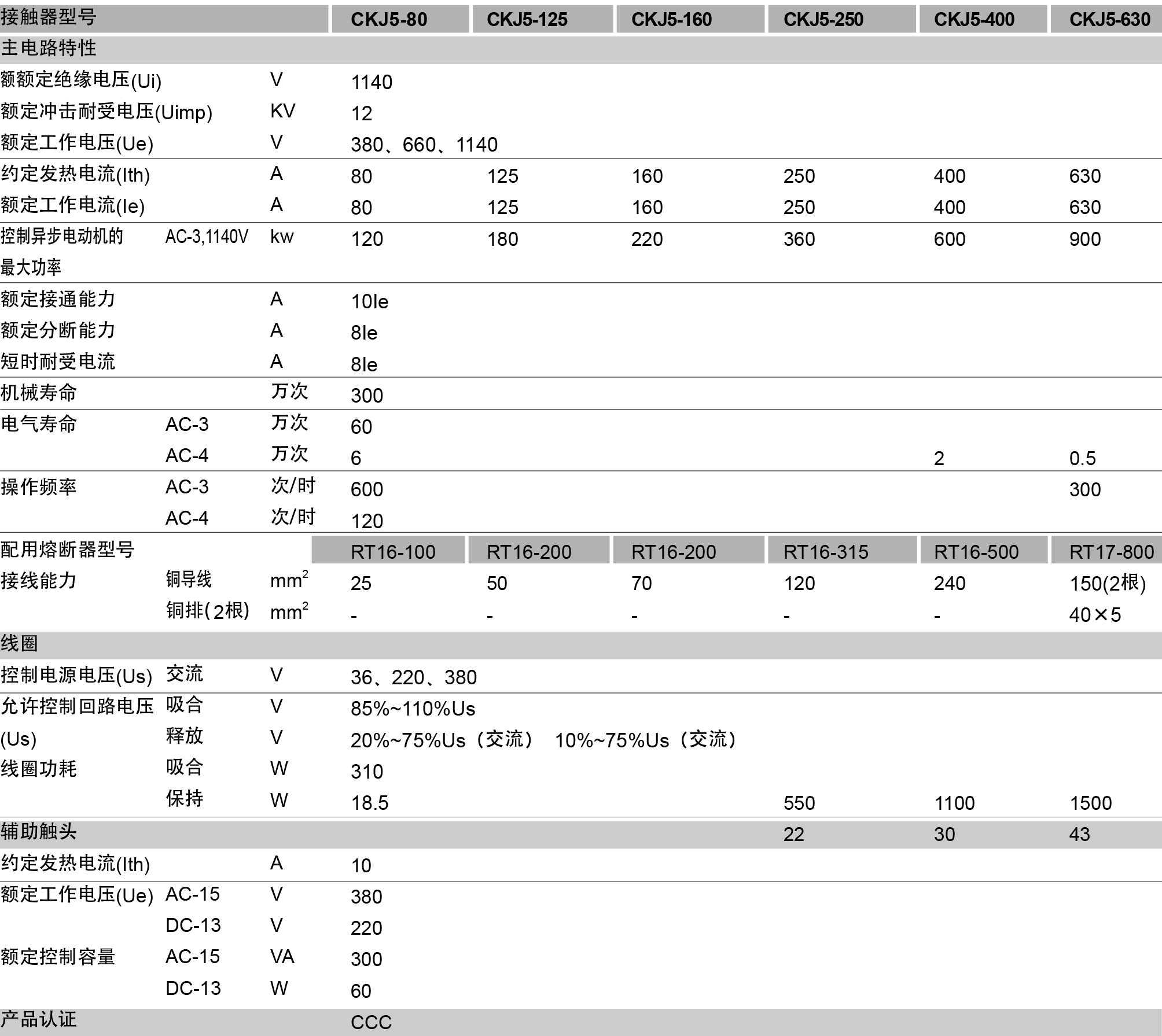1162x1036 pixels.
Task: Select the RT16-100 fuse model cell
Action: point(393,552)
